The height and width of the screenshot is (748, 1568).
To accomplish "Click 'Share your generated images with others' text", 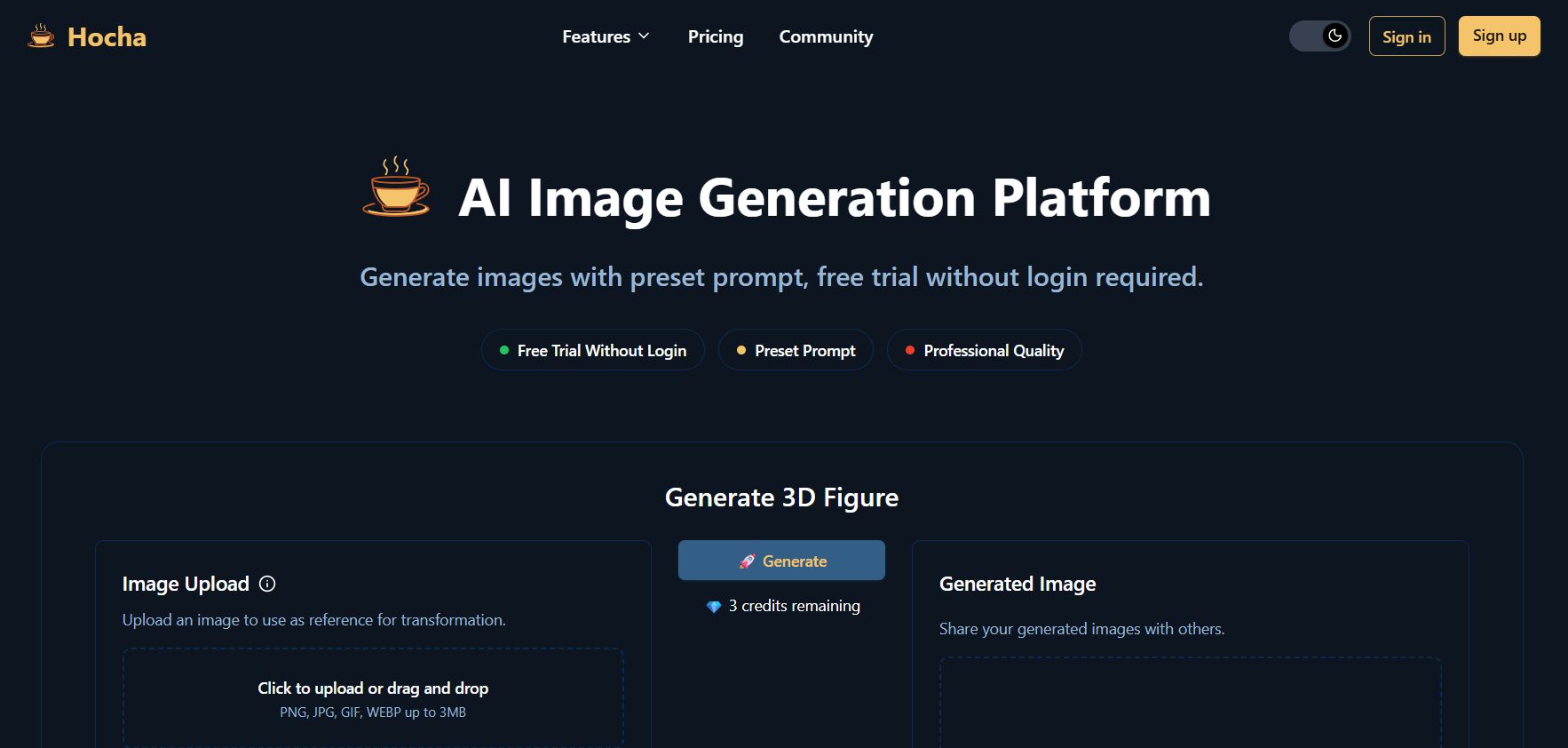I will coord(1081,629).
